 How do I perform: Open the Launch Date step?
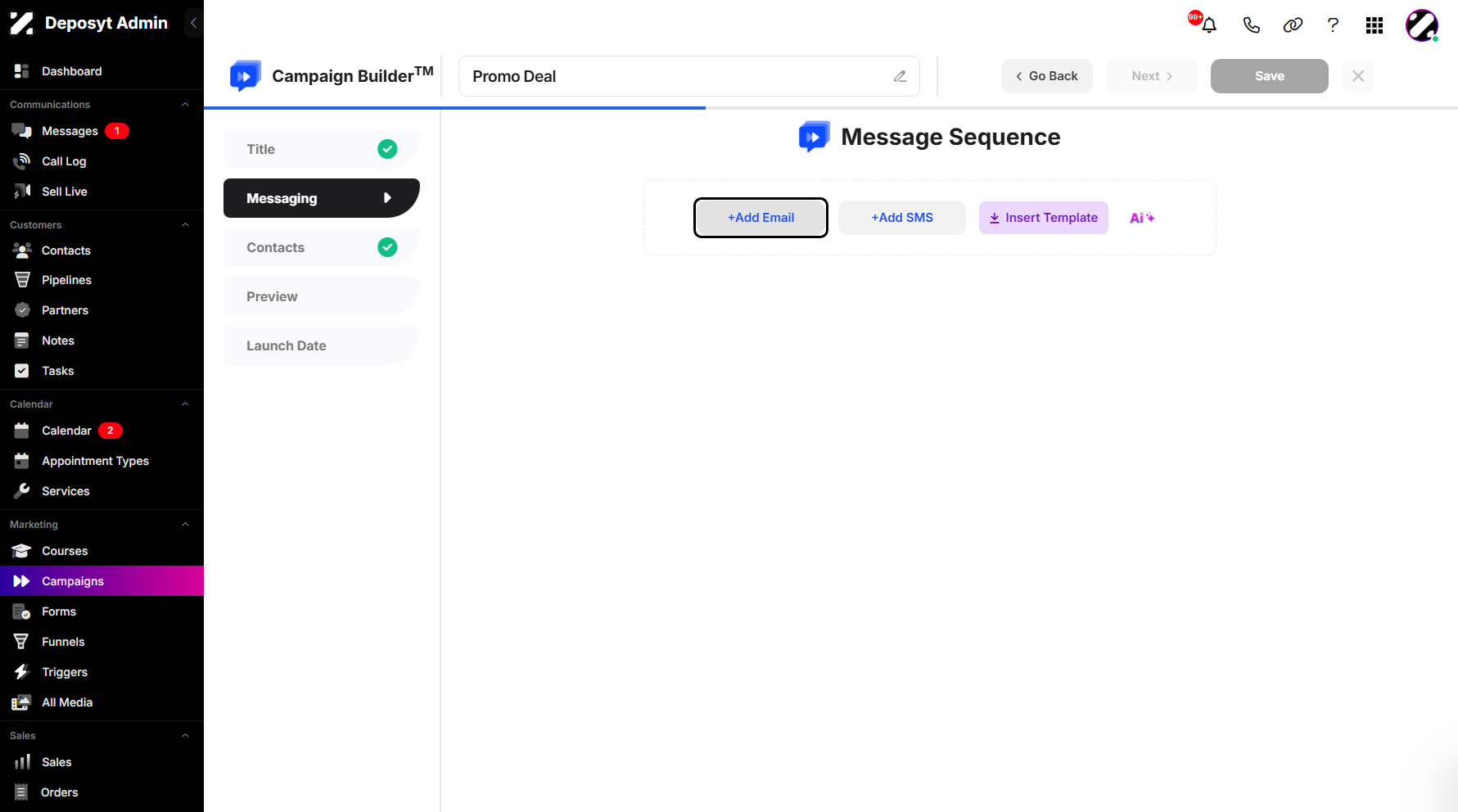(x=321, y=345)
